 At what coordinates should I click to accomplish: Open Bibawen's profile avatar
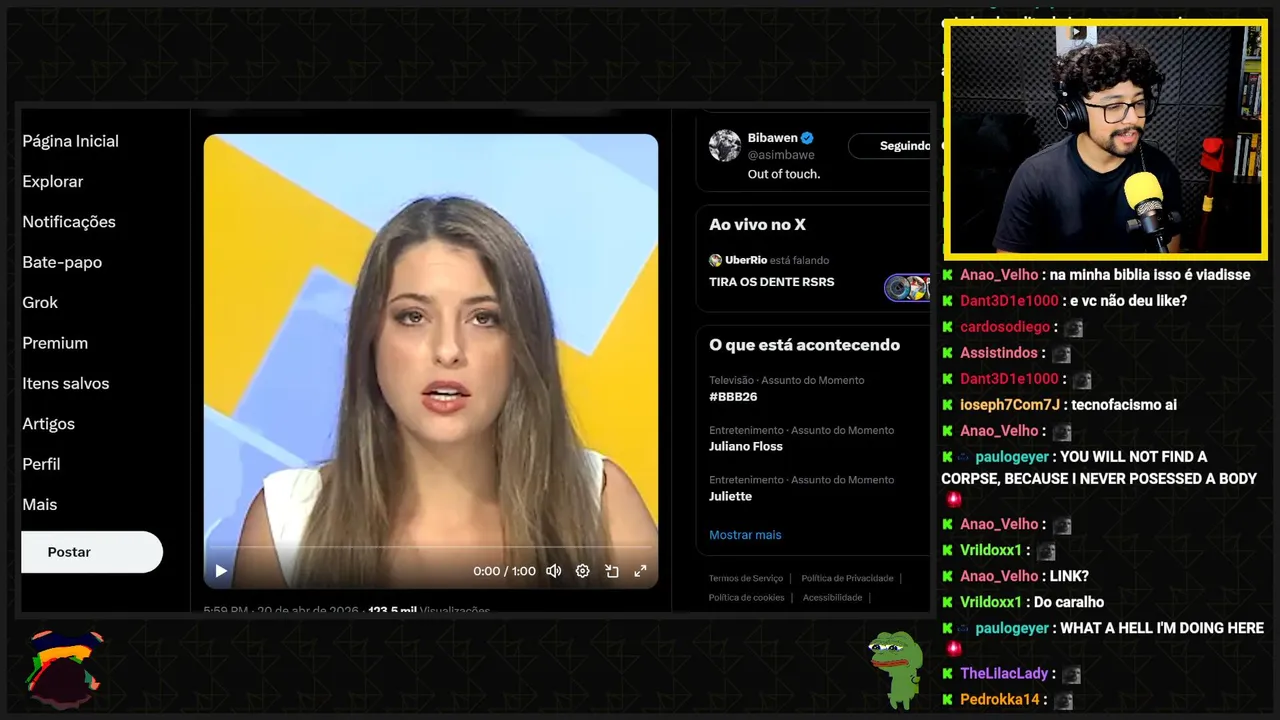[725, 146]
